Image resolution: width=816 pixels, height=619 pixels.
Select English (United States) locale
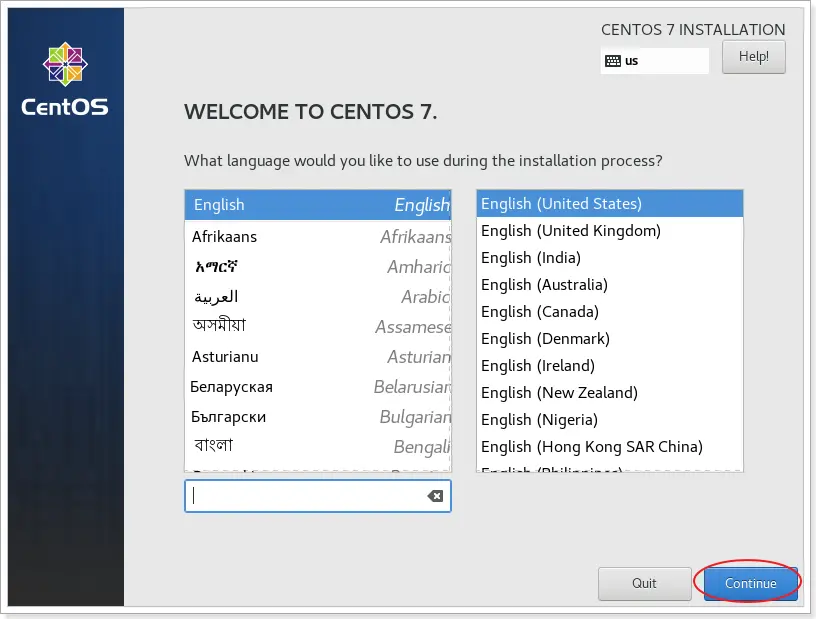(x=610, y=204)
